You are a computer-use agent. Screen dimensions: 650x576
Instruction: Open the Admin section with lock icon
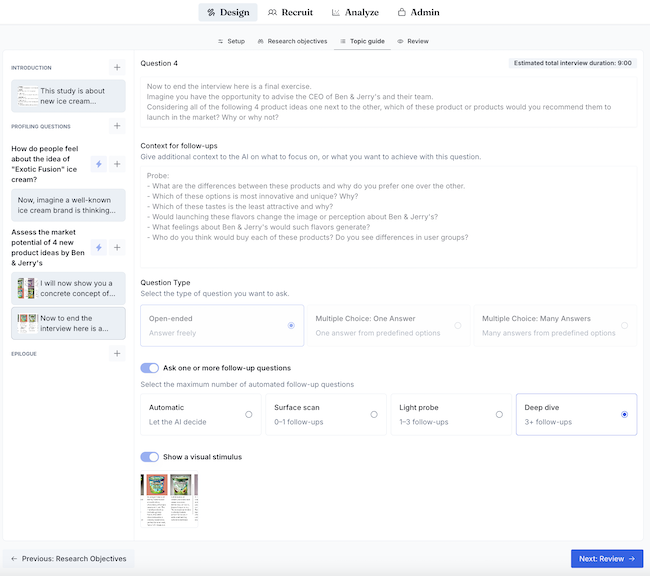click(419, 13)
